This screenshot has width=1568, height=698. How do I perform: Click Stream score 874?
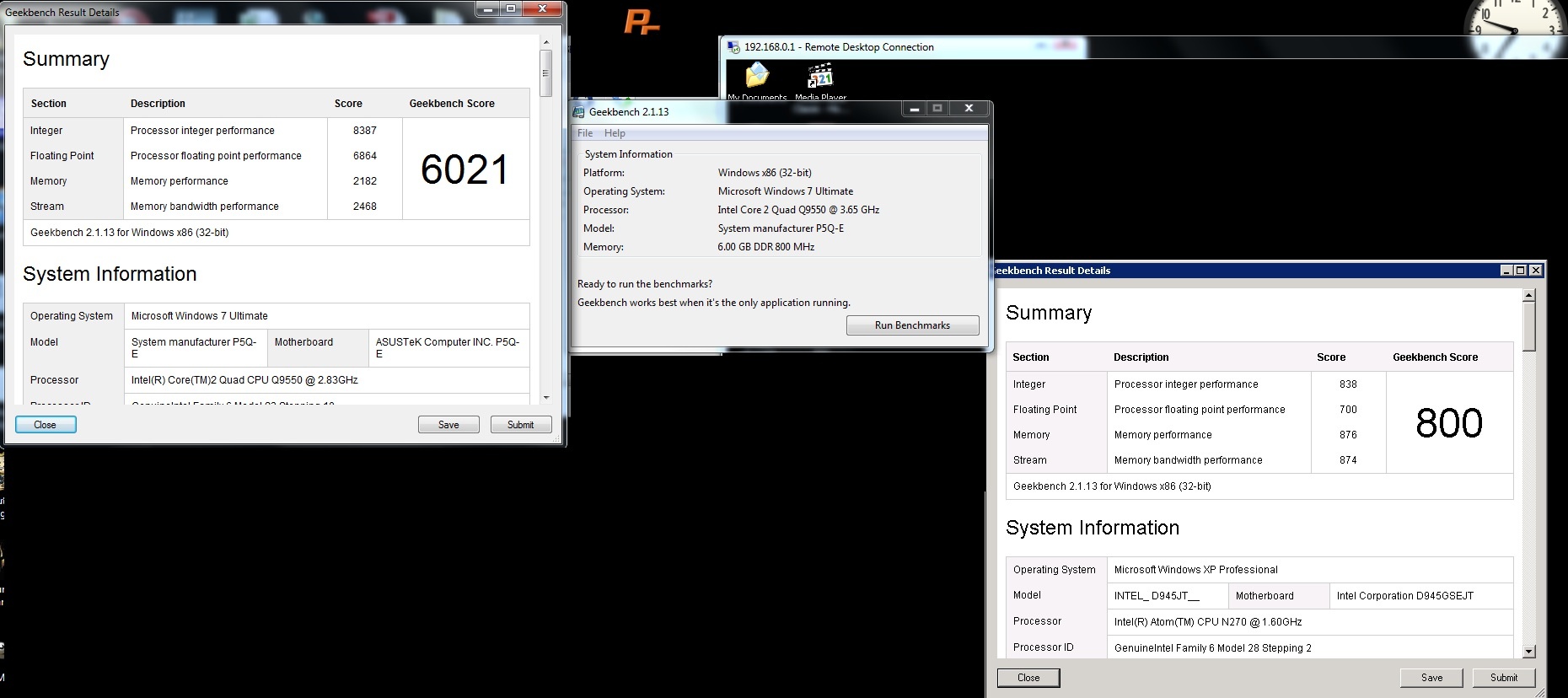(1349, 460)
